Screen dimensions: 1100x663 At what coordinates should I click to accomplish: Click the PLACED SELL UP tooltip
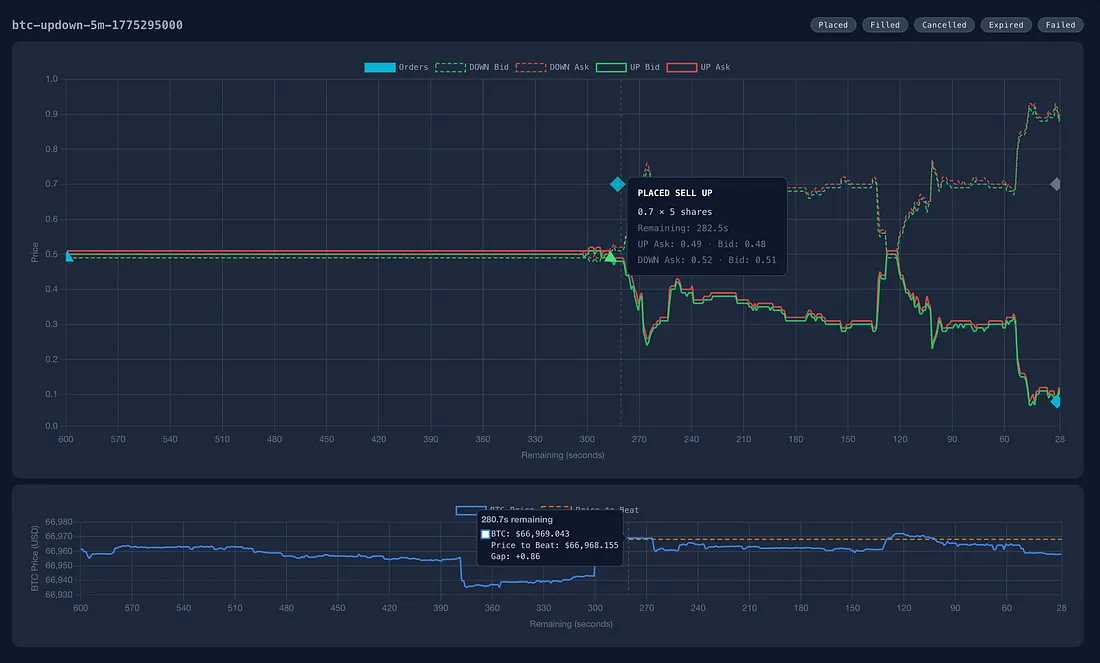[707, 226]
